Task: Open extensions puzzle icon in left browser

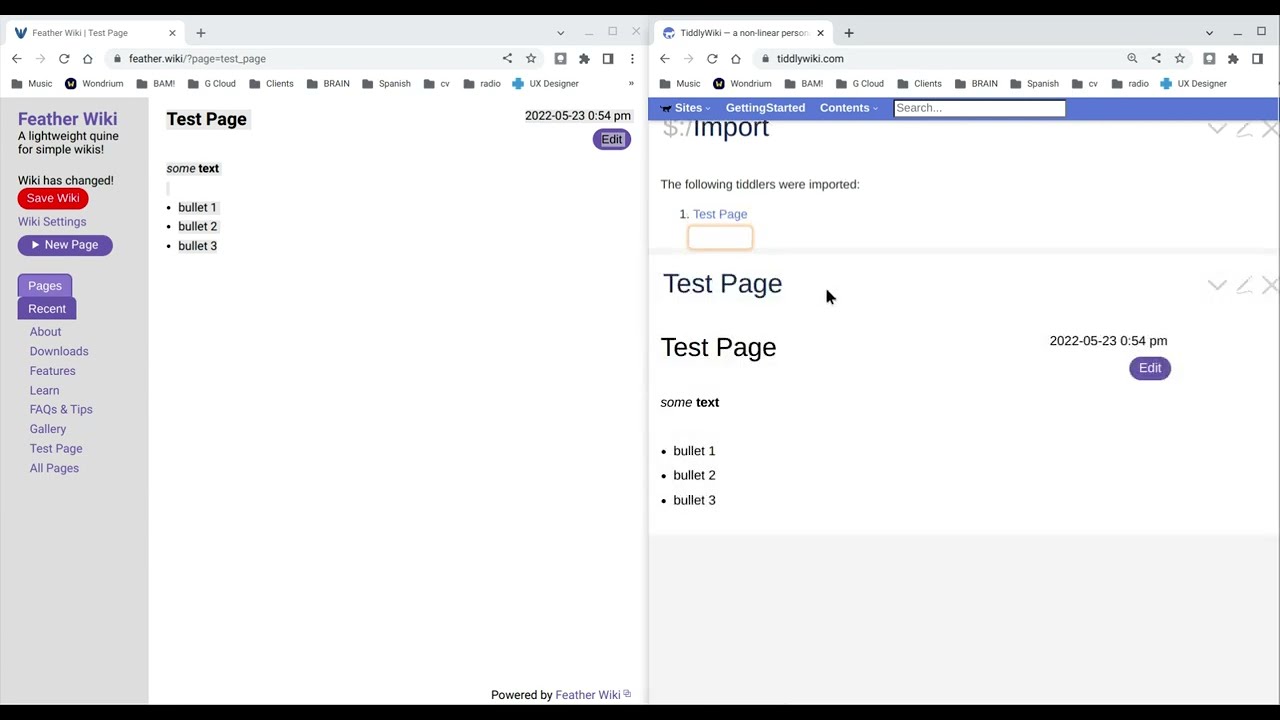Action: [x=584, y=59]
